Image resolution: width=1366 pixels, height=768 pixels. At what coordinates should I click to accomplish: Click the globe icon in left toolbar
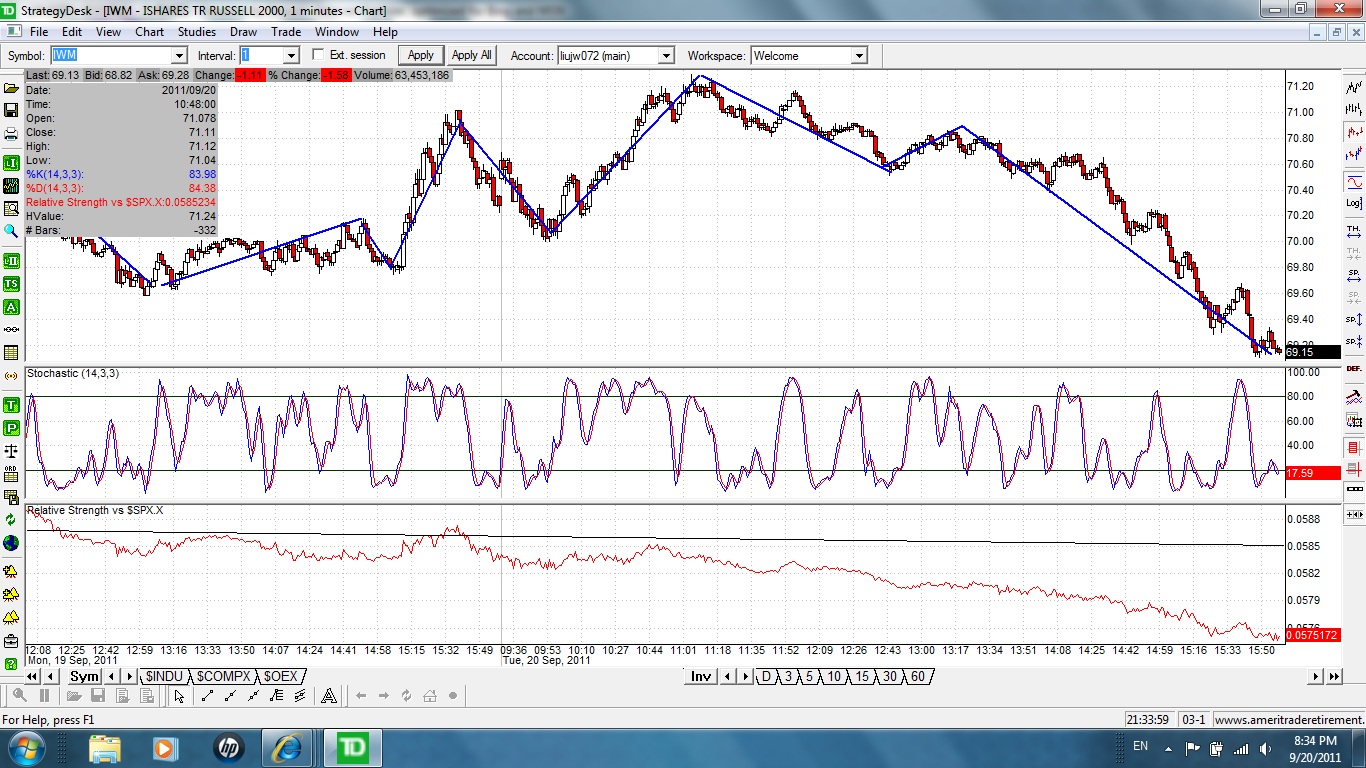point(11,543)
